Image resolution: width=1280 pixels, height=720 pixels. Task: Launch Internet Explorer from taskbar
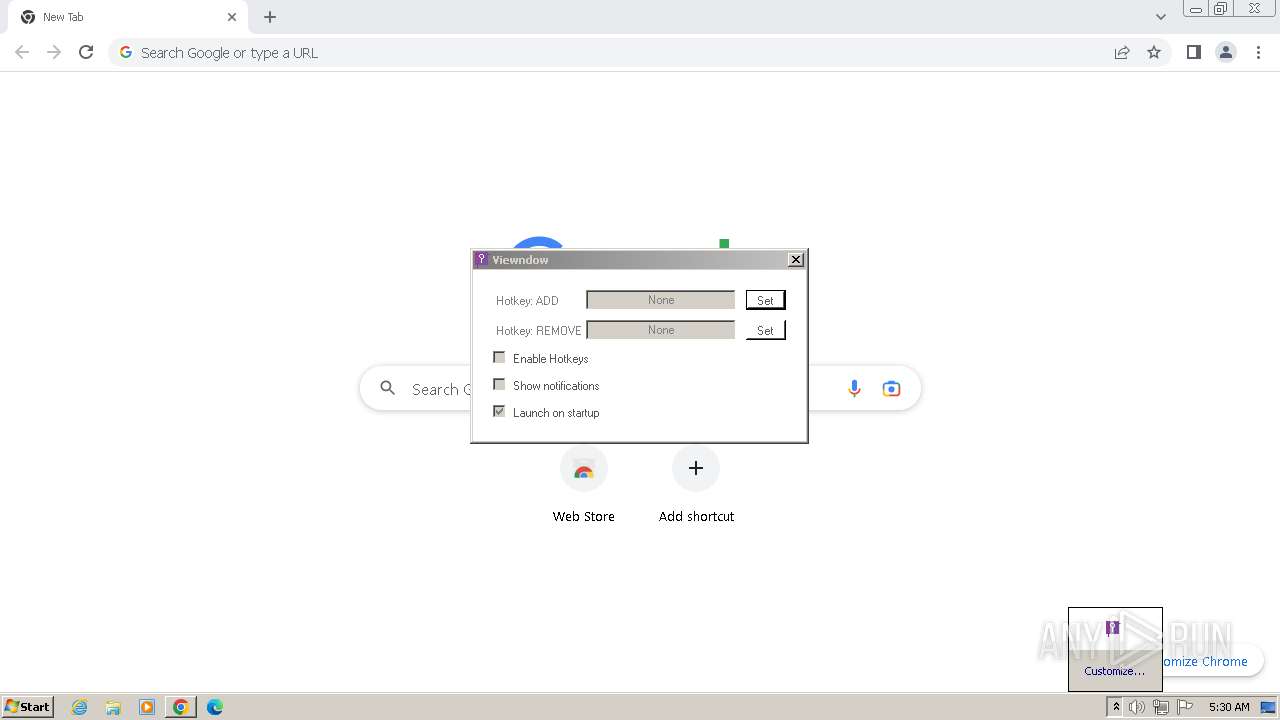tap(80, 707)
